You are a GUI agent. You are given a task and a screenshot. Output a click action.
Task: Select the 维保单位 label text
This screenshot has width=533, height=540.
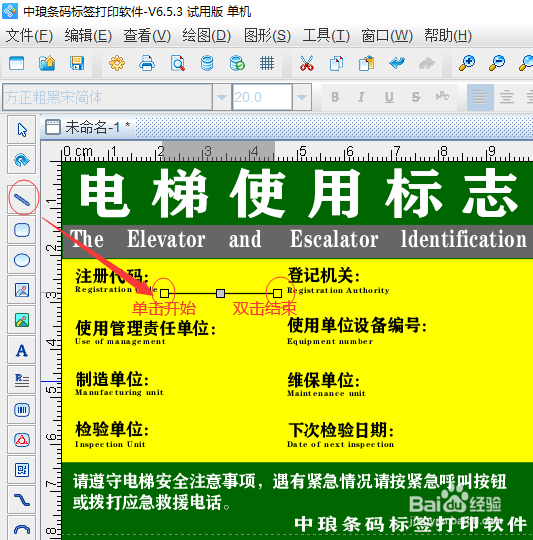[324, 380]
